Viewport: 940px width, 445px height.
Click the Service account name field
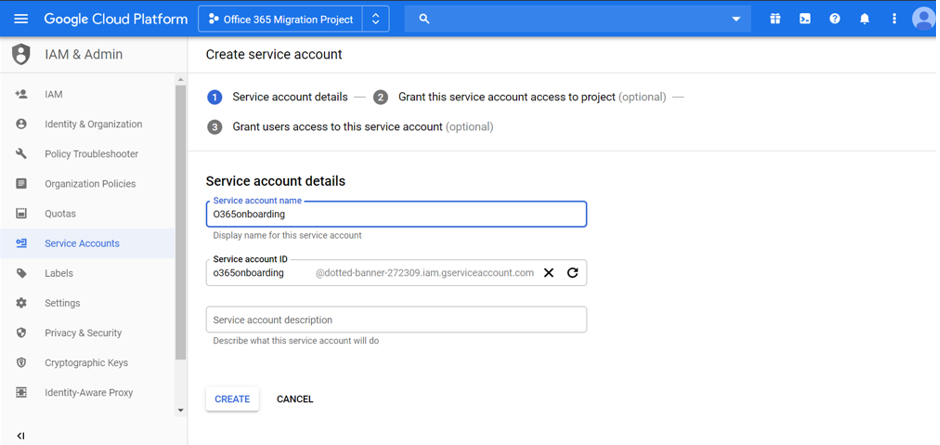pyautogui.click(x=396, y=214)
